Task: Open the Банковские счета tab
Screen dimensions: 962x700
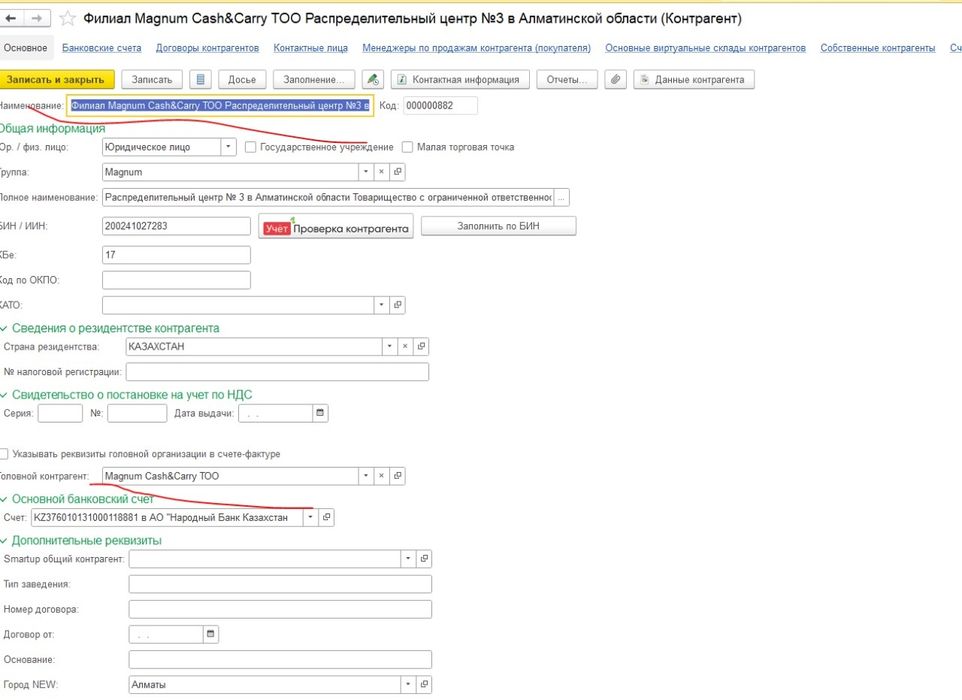Action: [x=101, y=48]
